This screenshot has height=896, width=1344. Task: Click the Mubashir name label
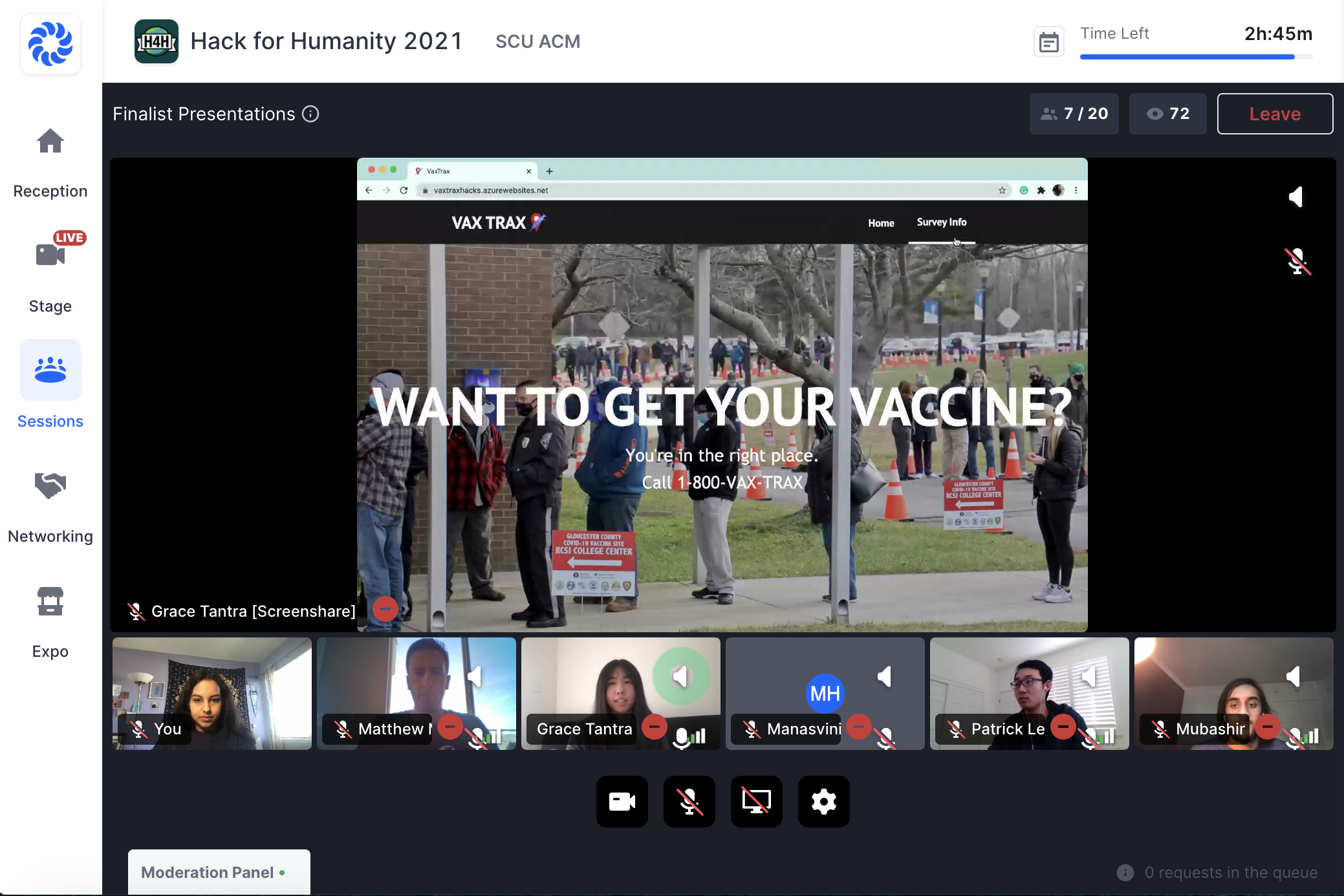(x=1210, y=729)
